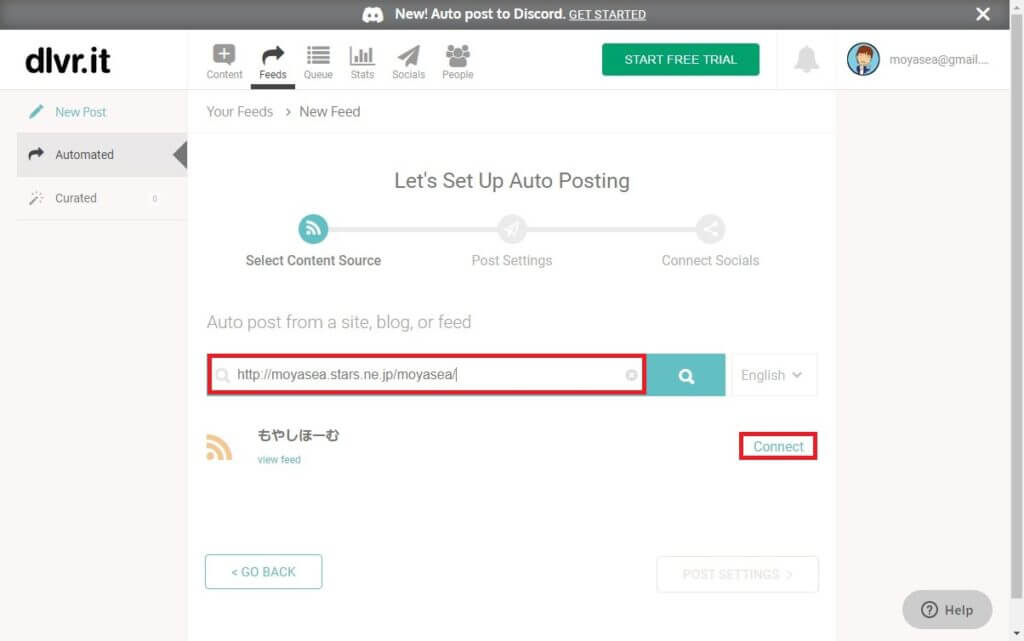Screen dimensions: 1024x641
Task: Switch to the Feeds tab
Action: (272, 60)
